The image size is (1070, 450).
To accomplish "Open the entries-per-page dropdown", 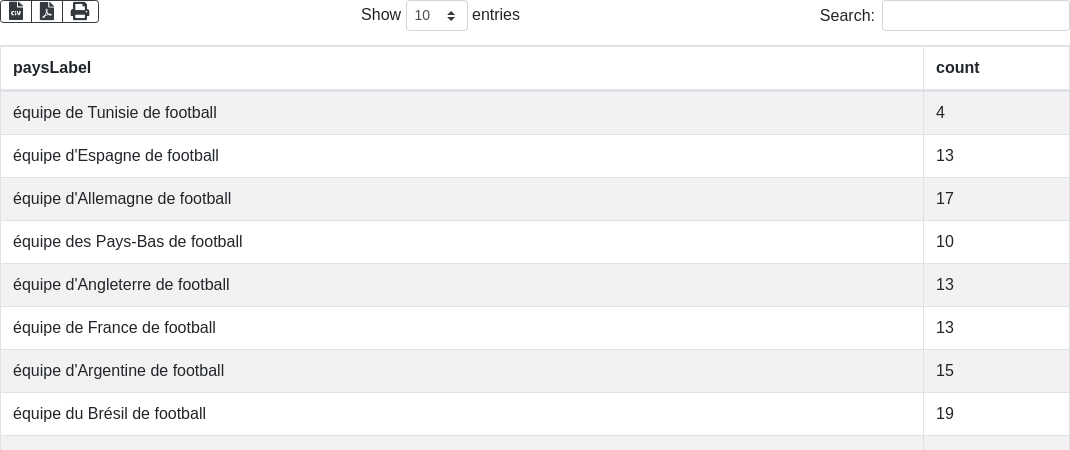I will [x=436, y=16].
